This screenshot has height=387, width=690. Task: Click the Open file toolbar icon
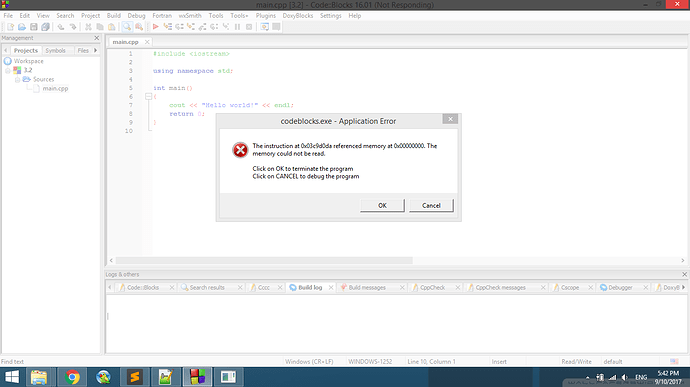click(x=22, y=27)
